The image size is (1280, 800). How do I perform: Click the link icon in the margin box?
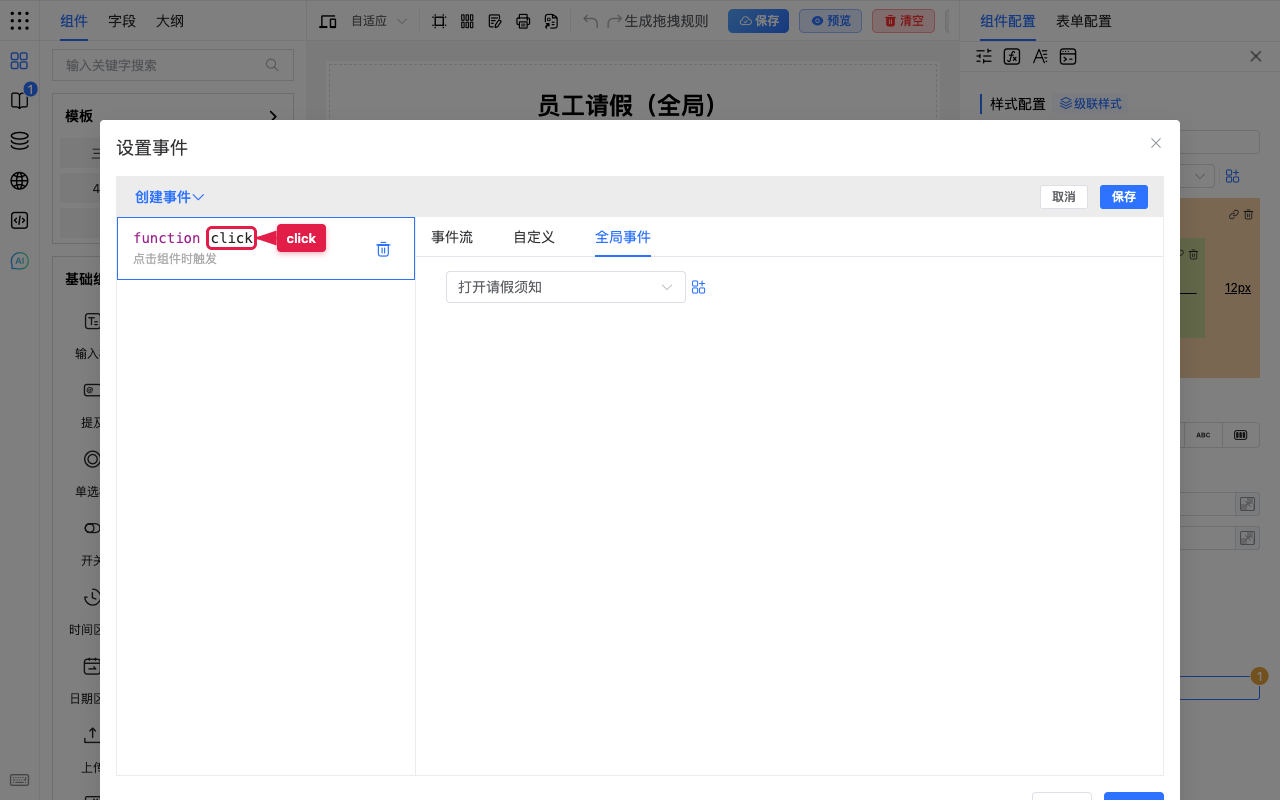tap(1234, 215)
